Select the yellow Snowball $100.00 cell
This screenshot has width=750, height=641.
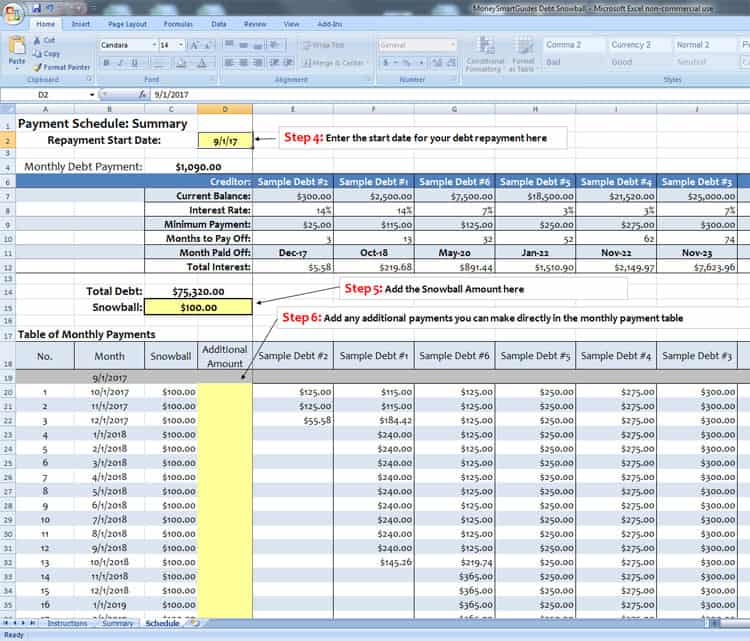(198, 307)
